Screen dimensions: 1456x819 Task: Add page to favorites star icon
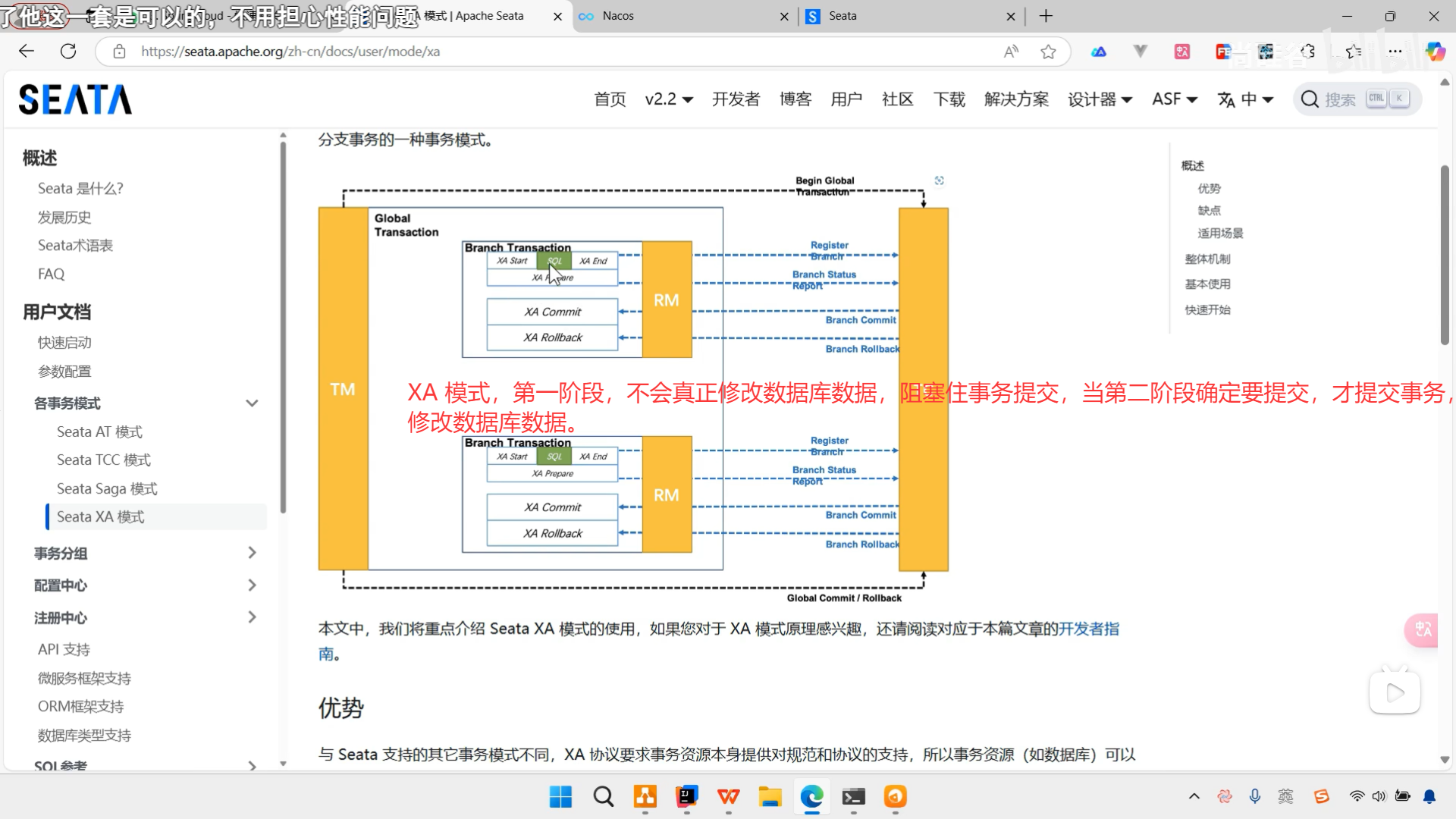pos(1048,52)
